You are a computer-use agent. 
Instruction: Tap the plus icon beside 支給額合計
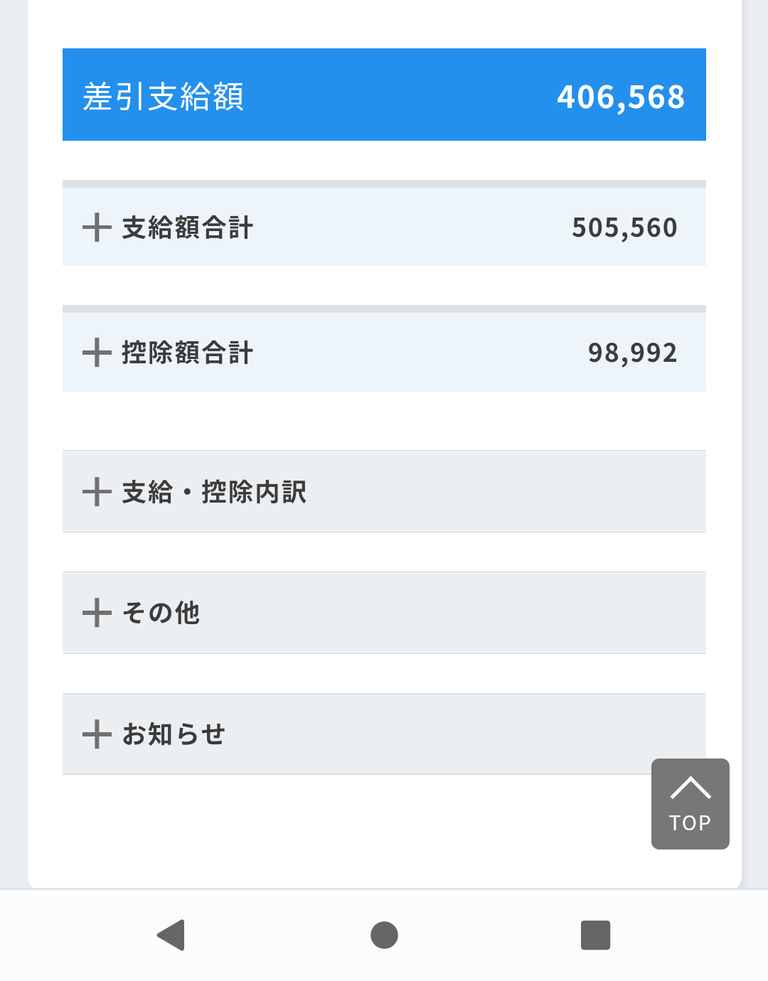click(96, 228)
